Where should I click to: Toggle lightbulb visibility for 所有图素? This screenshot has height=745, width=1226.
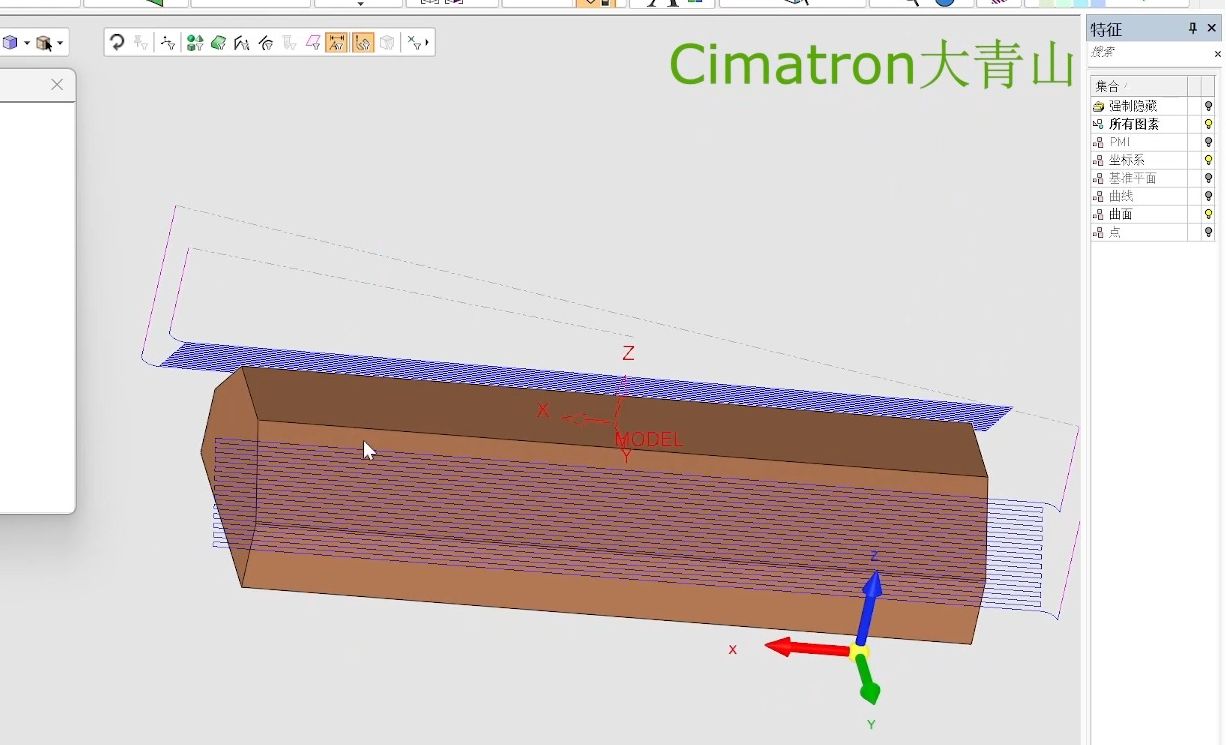(x=1208, y=124)
